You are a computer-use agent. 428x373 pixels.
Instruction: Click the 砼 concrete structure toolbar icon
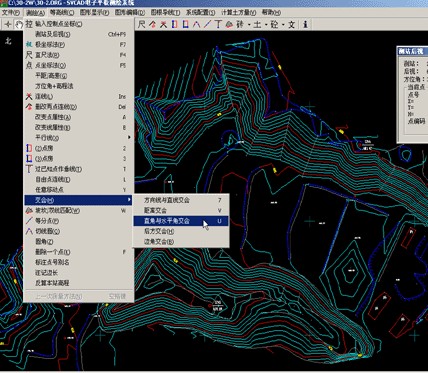click(x=274, y=24)
